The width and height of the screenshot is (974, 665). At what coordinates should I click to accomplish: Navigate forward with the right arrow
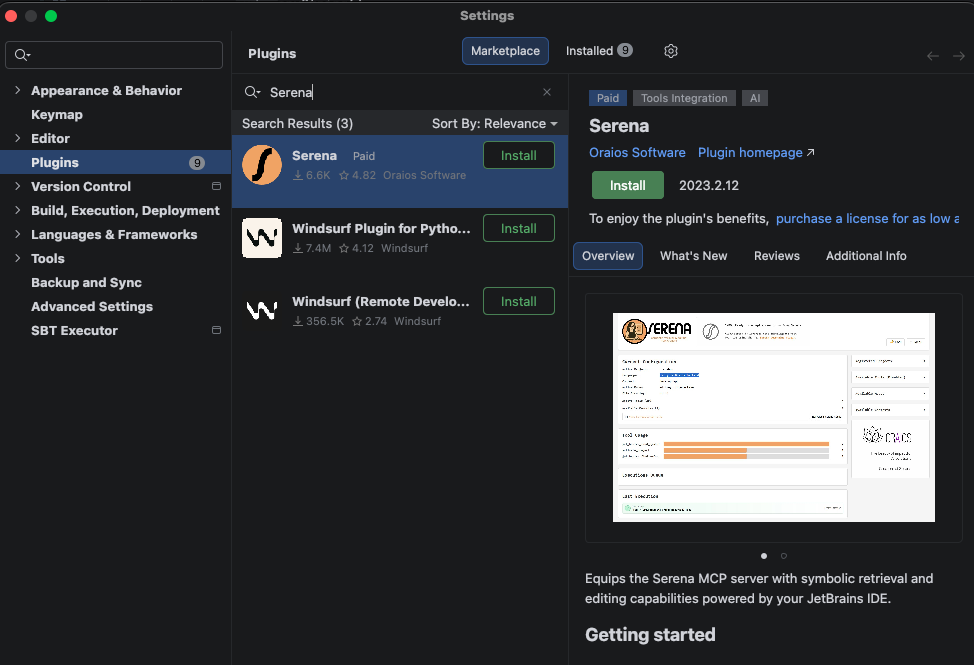(958, 56)
